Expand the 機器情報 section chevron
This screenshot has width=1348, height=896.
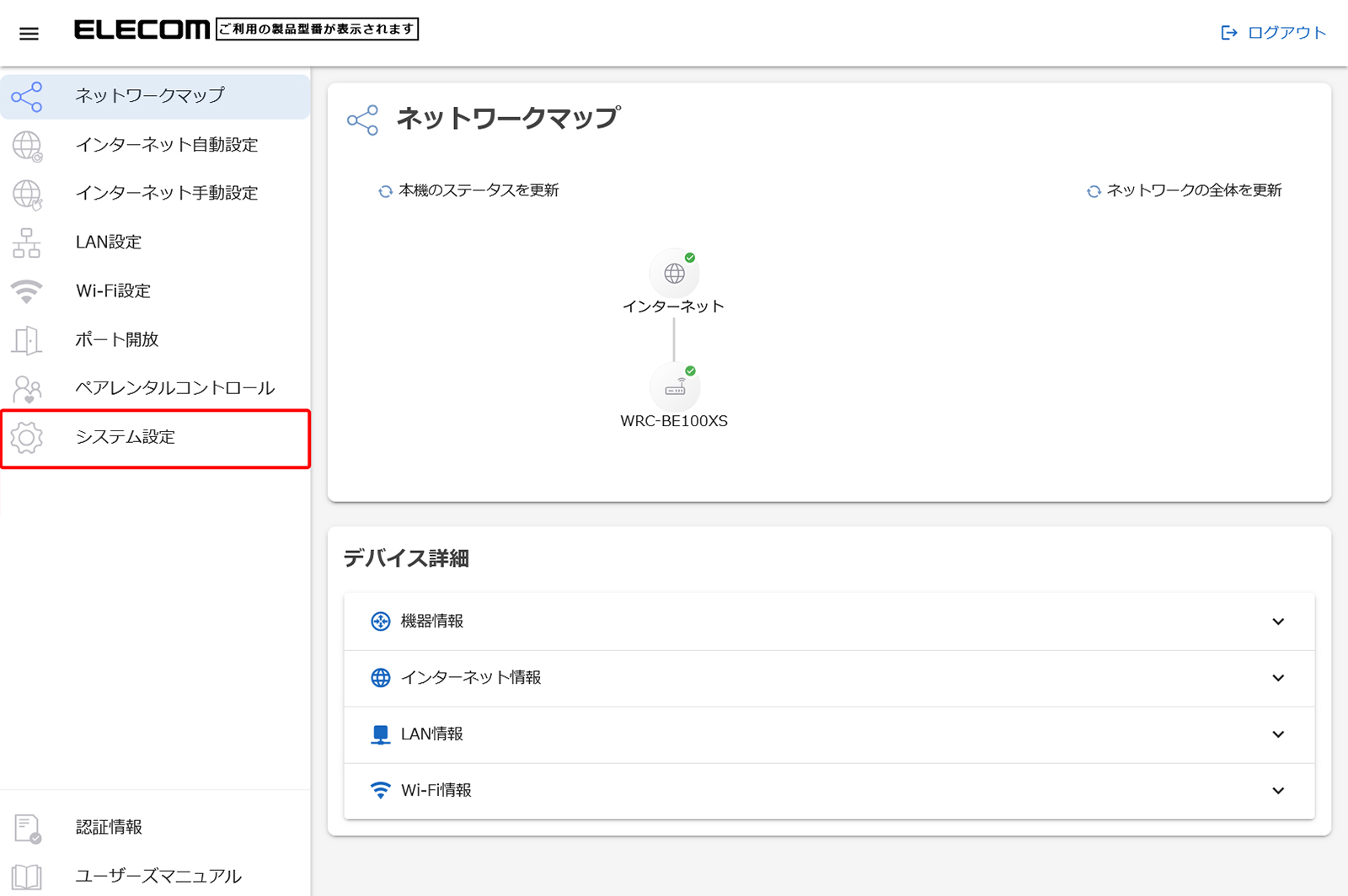point(1278,621)
